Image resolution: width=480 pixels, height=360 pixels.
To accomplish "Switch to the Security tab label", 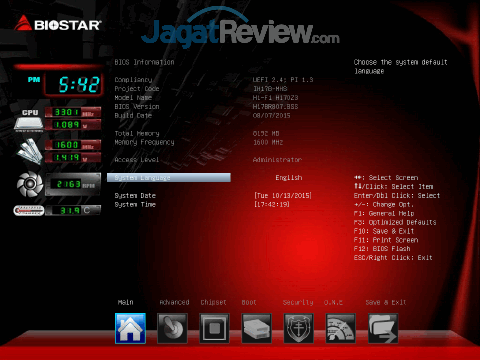I will pyautogui.click(x=298, y=302).
